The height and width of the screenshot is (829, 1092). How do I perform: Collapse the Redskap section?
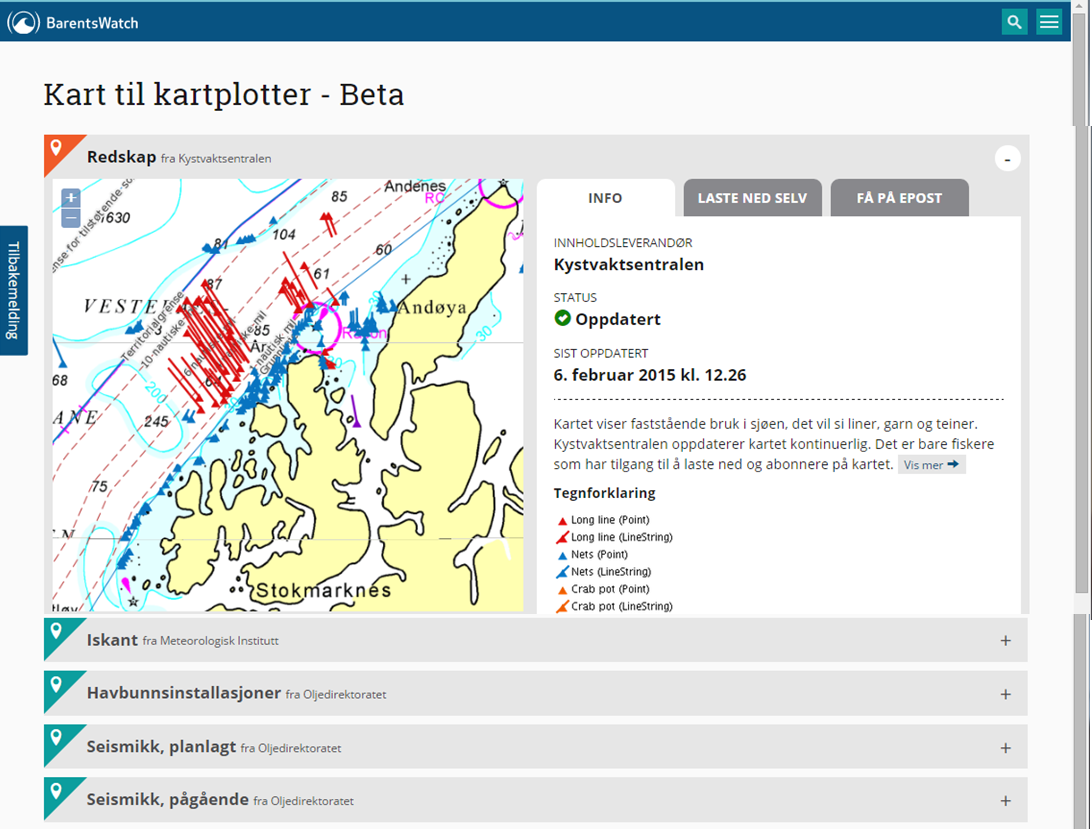pyautogui.click(x=1007, y=159)
